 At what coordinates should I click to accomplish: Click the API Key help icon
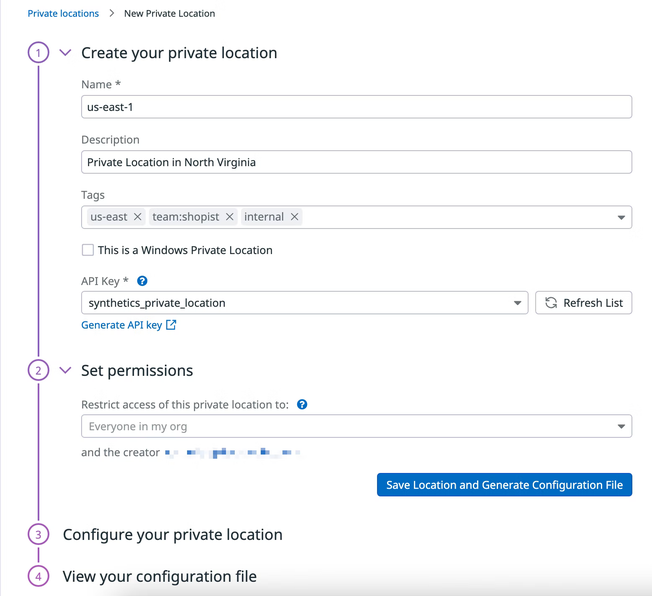(x=143, y=282)
